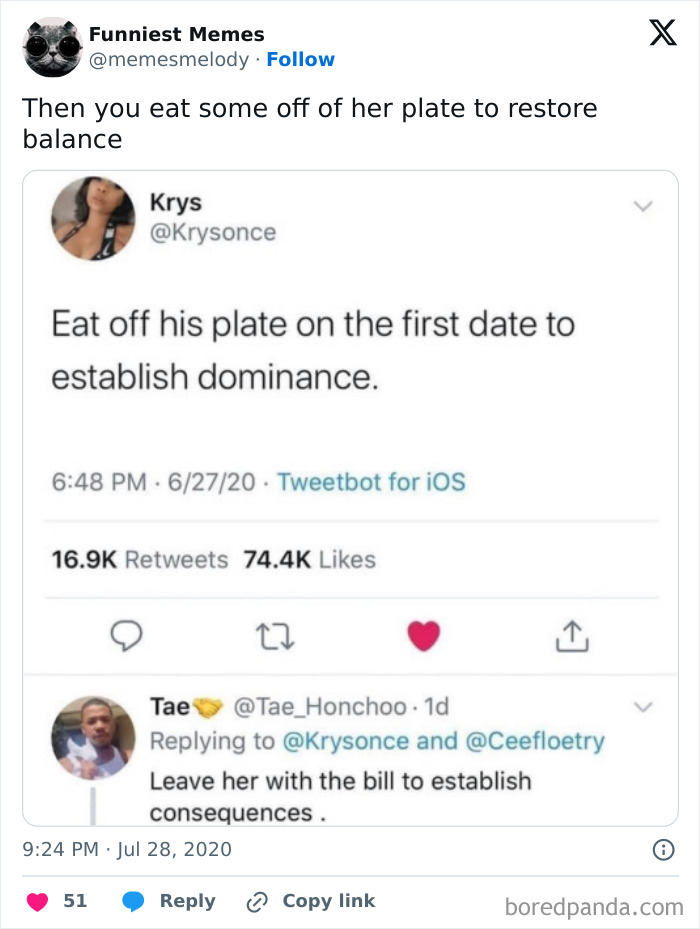Click the boredpanda.com watermark
Image resolution: width=700 pixels, height=929 pixels.
click(x=590, y=900)
